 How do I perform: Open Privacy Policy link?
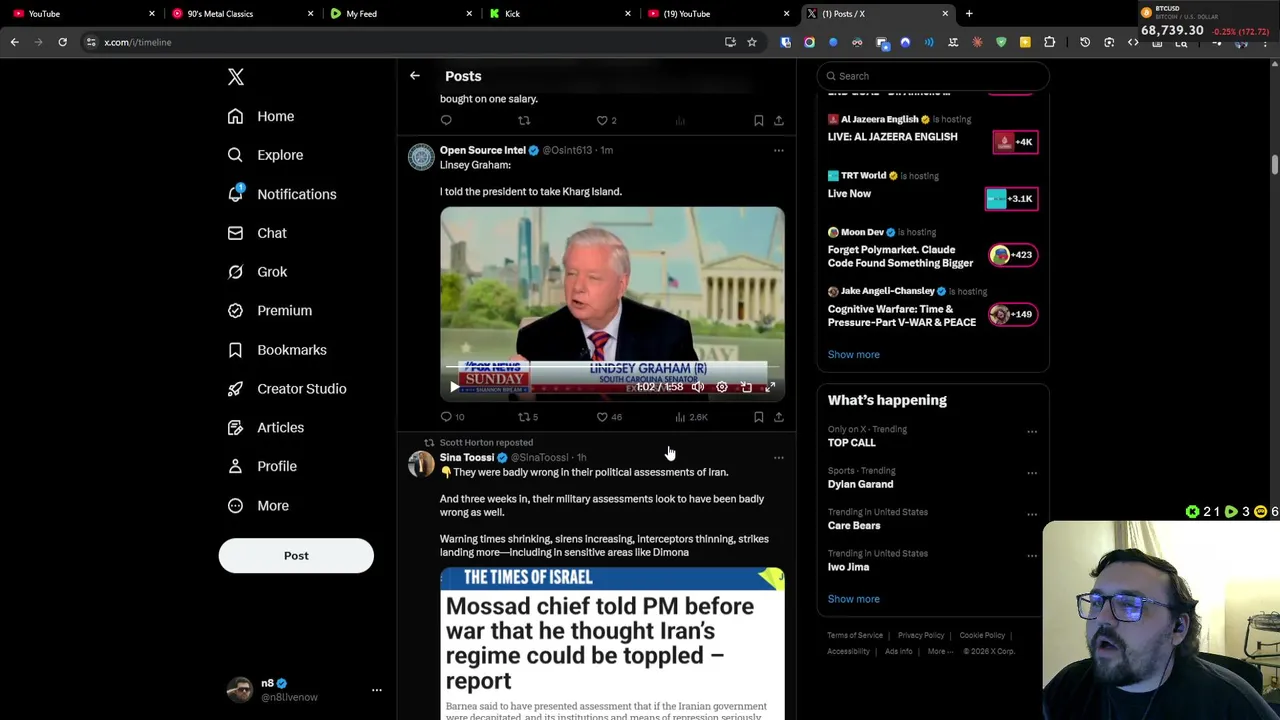coord(921,636)
